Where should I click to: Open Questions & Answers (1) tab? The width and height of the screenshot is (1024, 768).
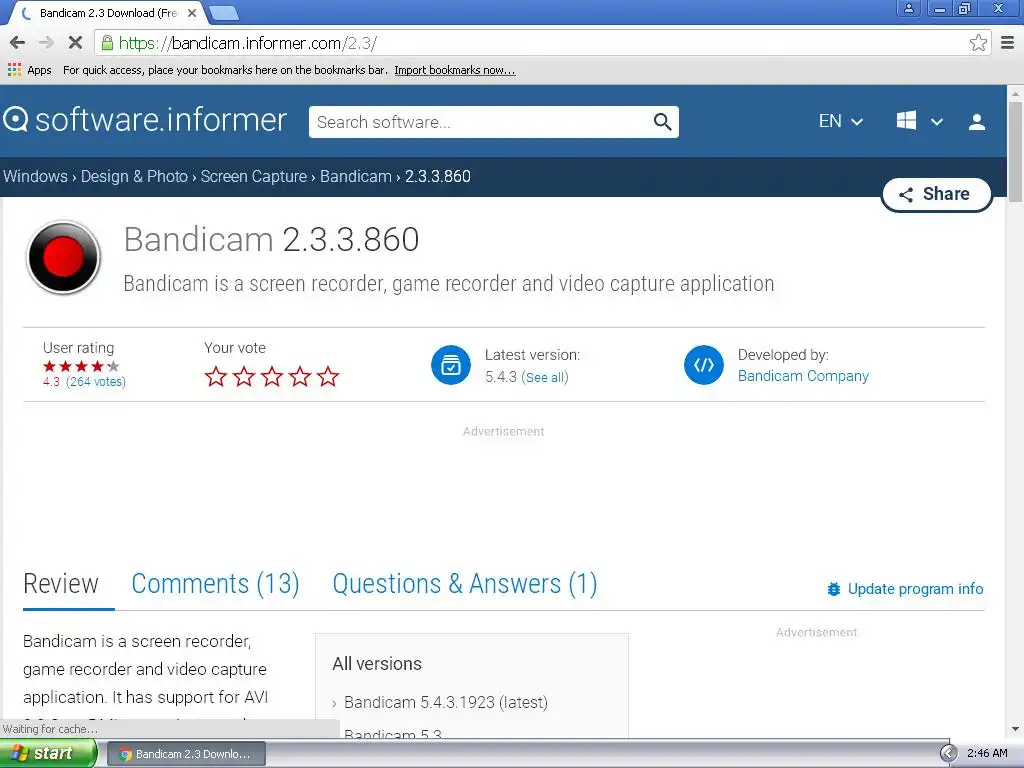click(465, 584)
